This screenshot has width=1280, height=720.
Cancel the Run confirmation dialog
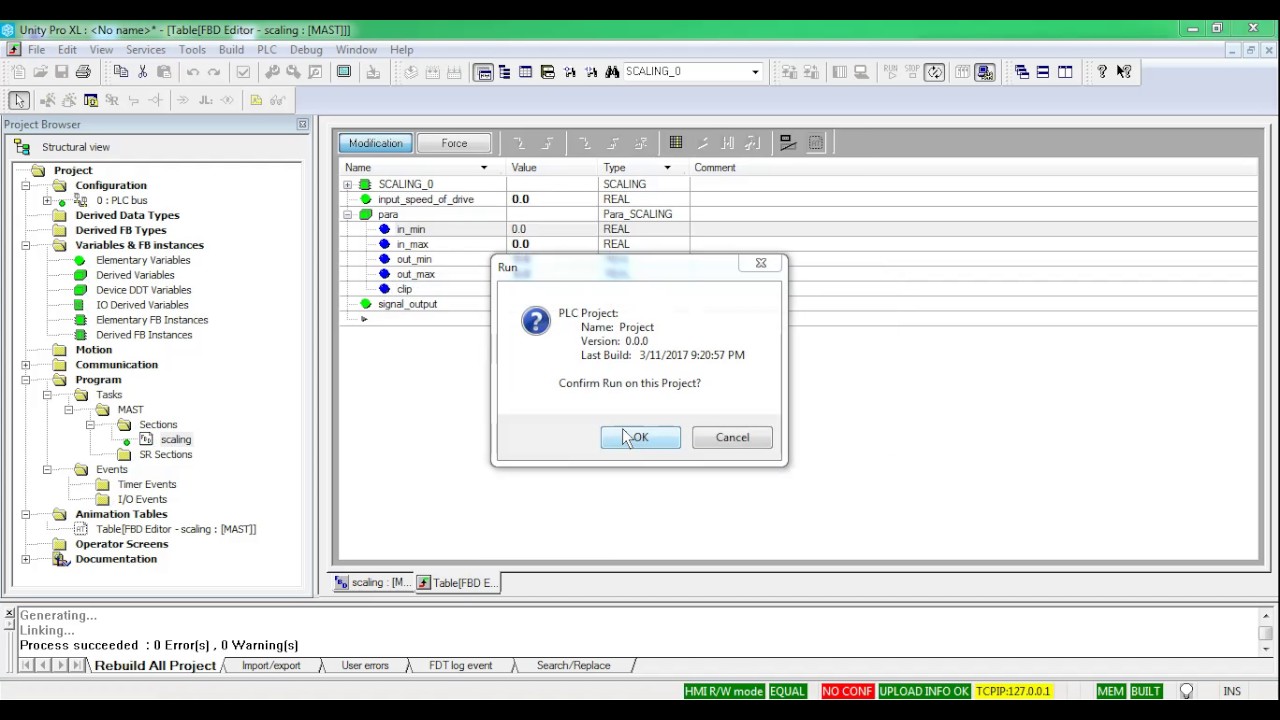pos(732,437)
